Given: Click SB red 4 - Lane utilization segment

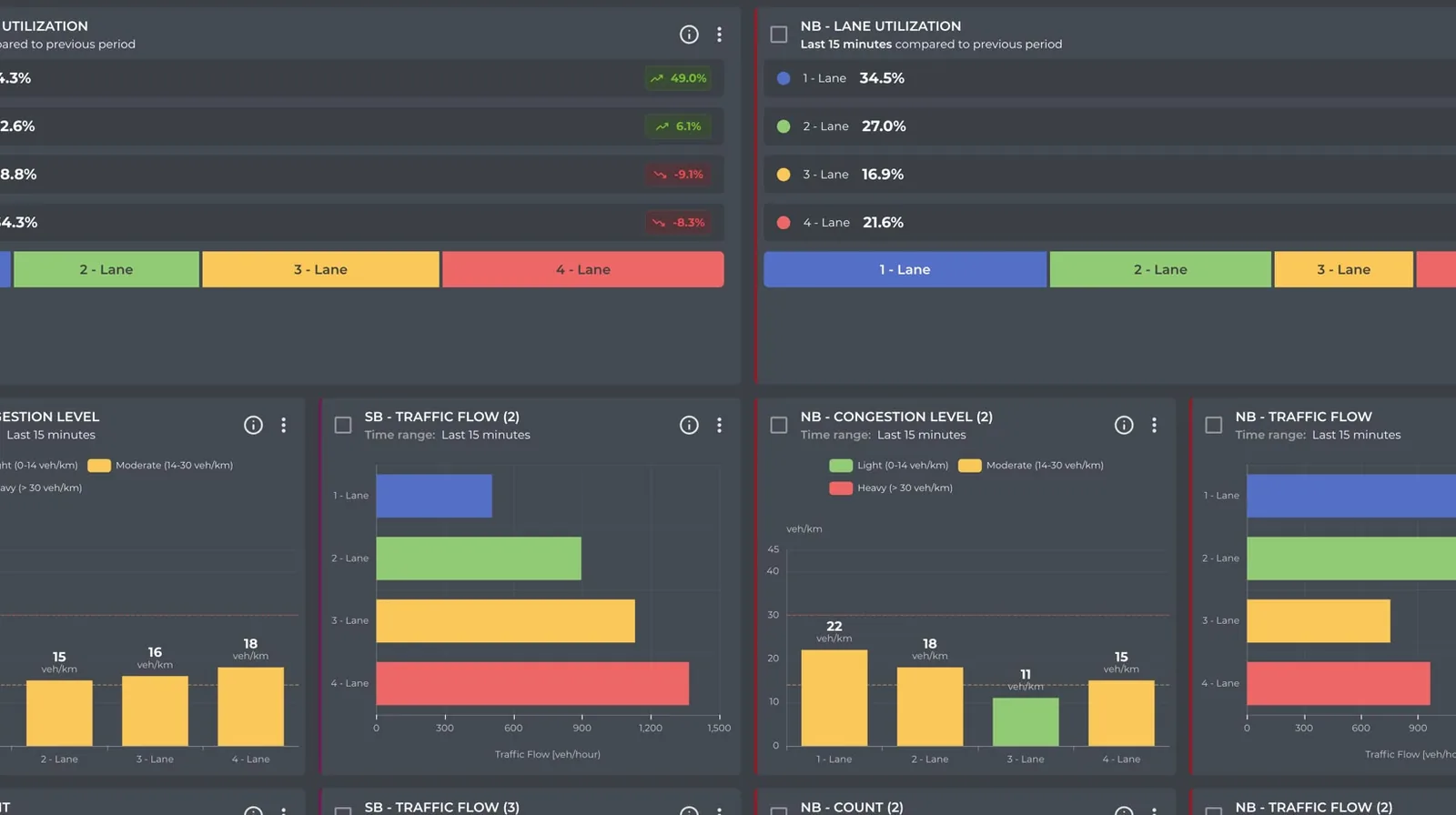Looking at the screenshot, I should [x=583, y=269].
